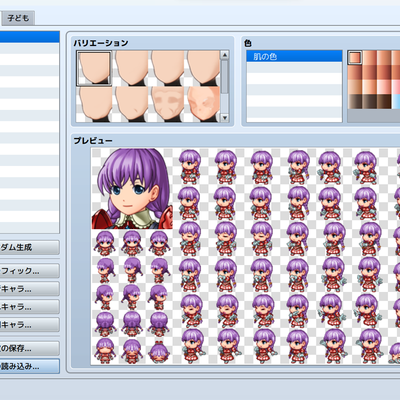Click the ダム生成 random generate button
Image resolution: width=400 pixels, height=400 pixels.
click(30, 247)
